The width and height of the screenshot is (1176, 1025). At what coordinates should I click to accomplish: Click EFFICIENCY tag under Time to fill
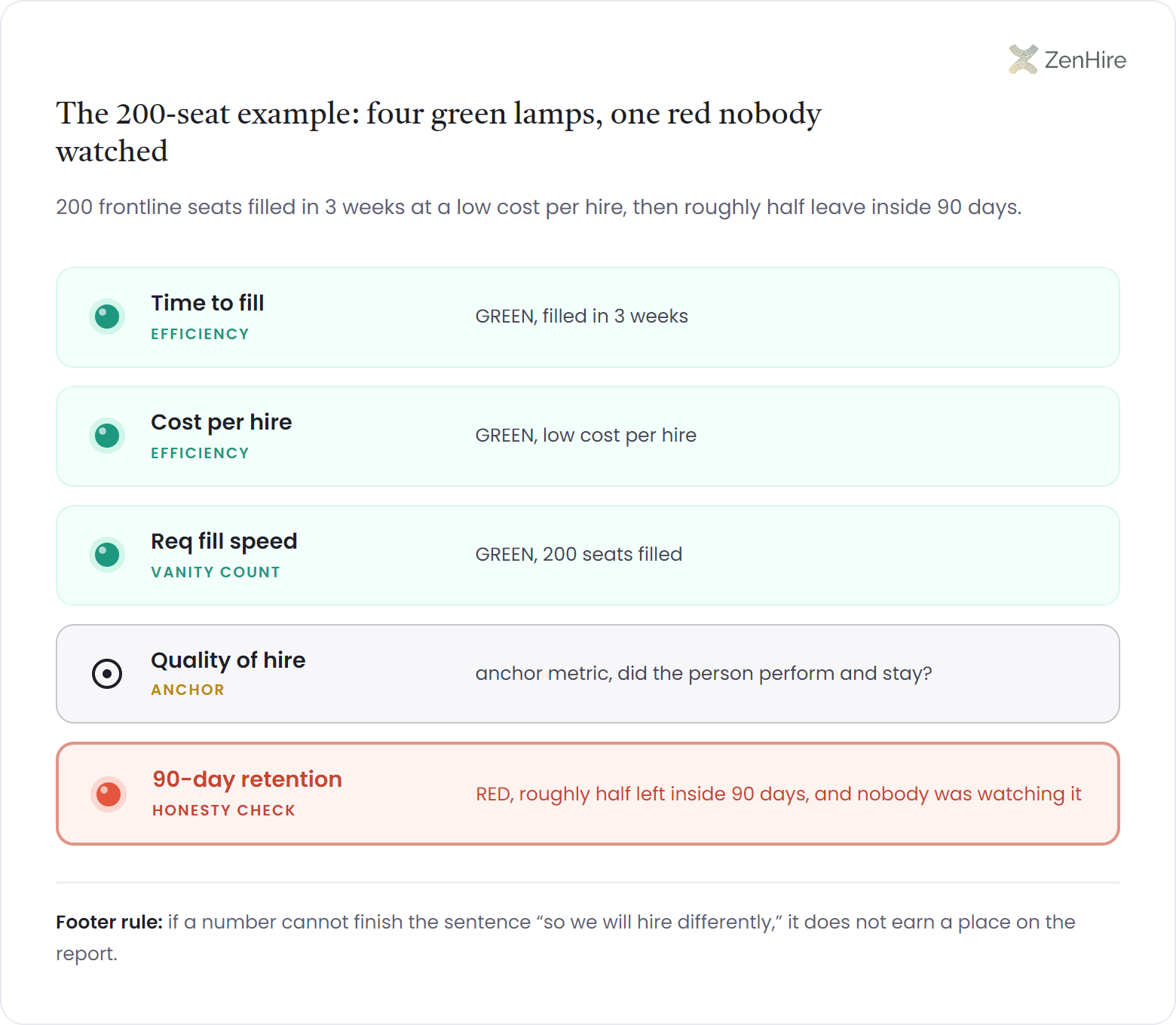click(200, 334)
